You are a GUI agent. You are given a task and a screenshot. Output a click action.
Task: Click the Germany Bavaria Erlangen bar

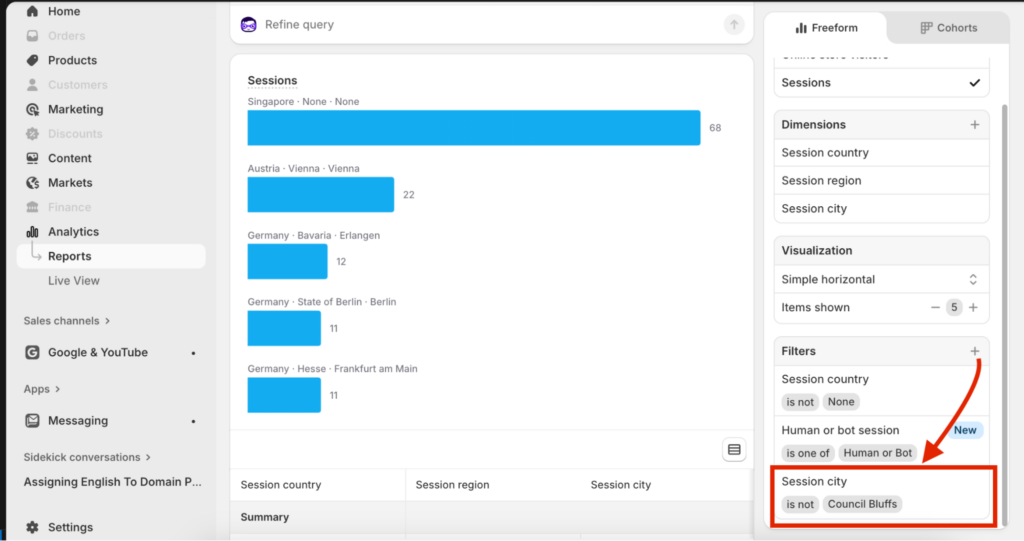pyautogui.click(x=287, y=261)
